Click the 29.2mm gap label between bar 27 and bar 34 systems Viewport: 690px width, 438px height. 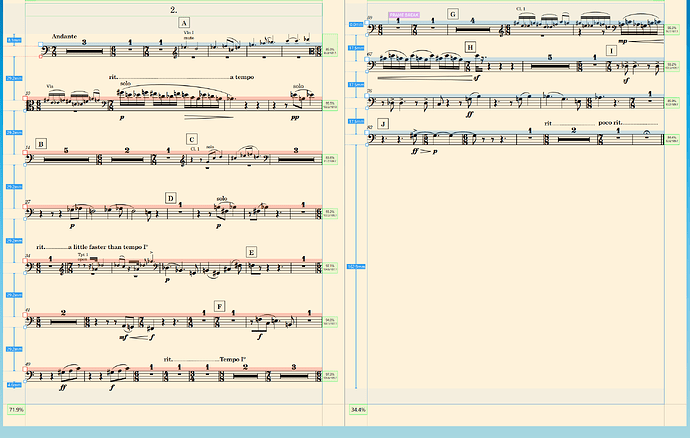[14, 241]
